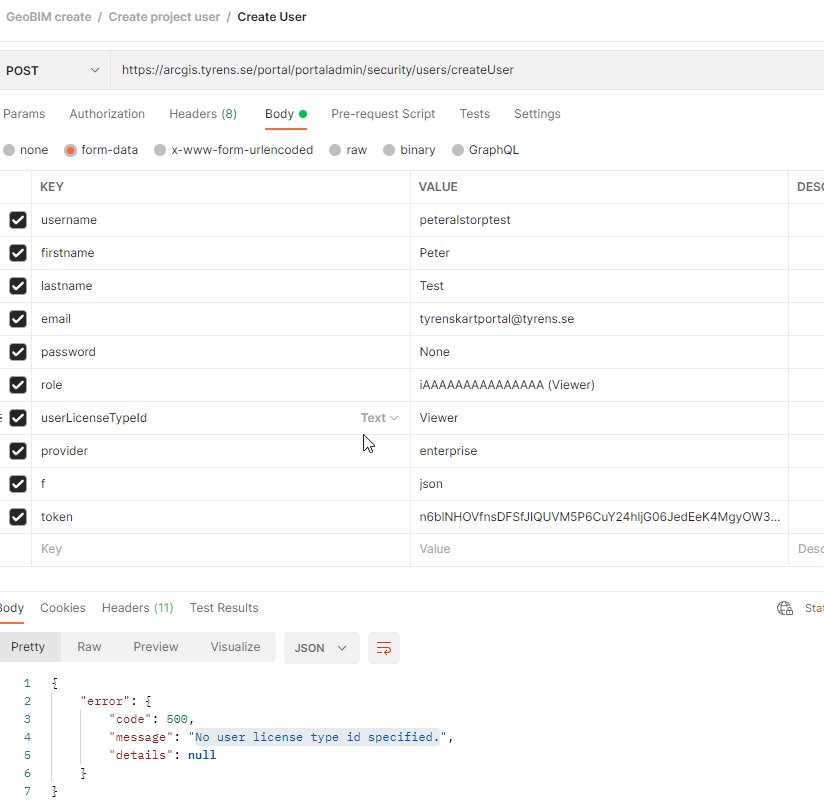View the Cookies response tab
824x808 pixels.
click(x=62, y=607)
